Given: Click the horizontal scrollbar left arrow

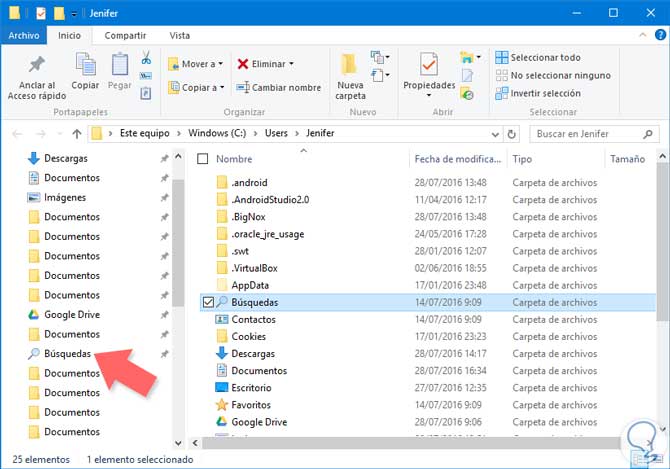Looking at the screenshot, I should point(195,443).
